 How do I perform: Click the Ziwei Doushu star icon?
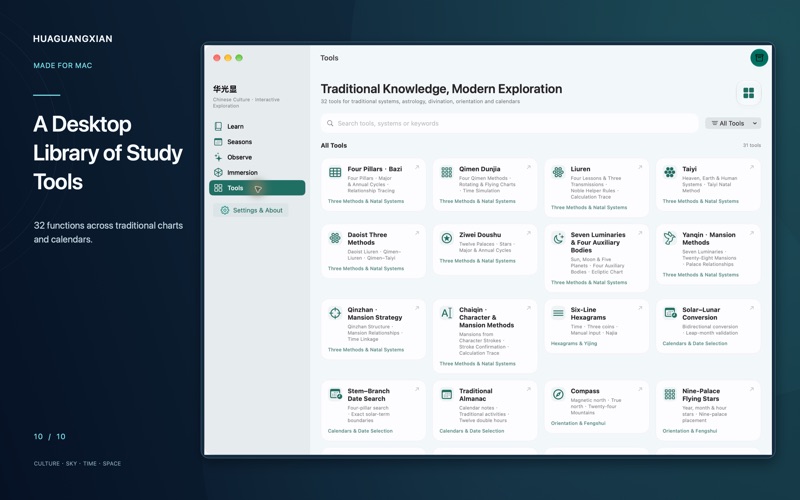(446, 238)
